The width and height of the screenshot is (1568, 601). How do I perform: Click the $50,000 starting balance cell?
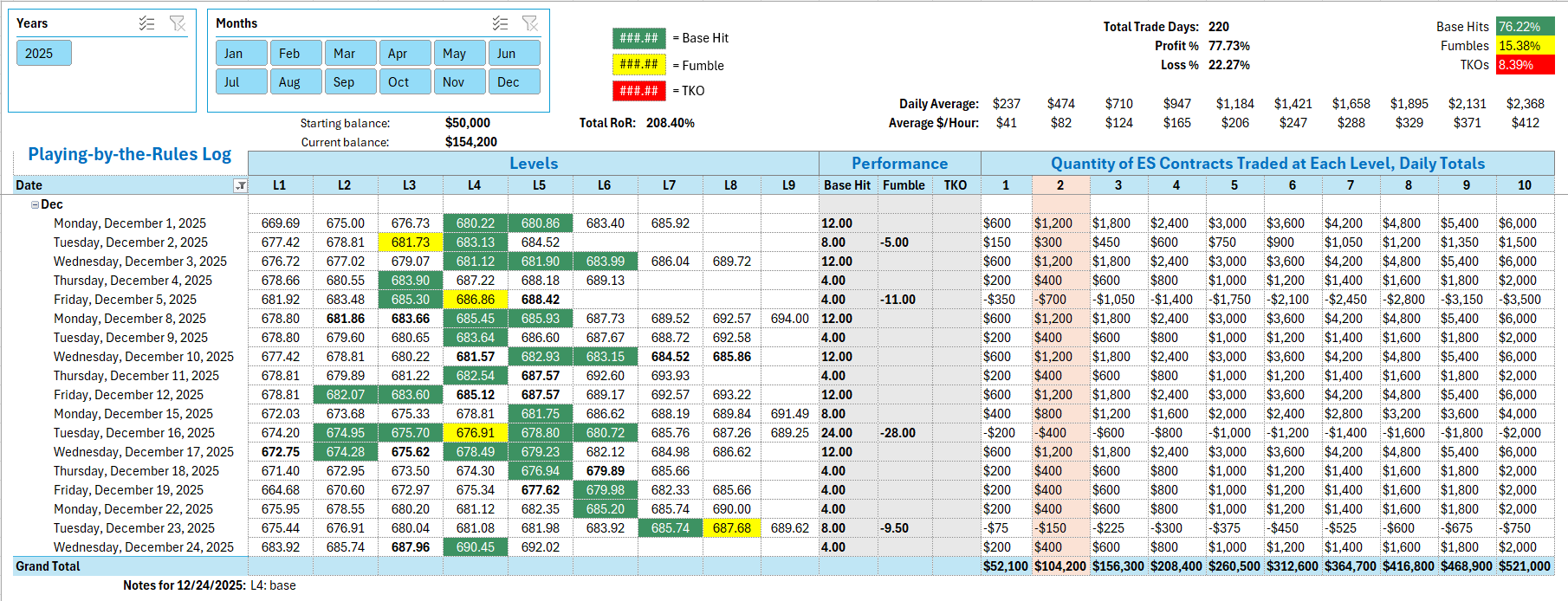[467, 123]
